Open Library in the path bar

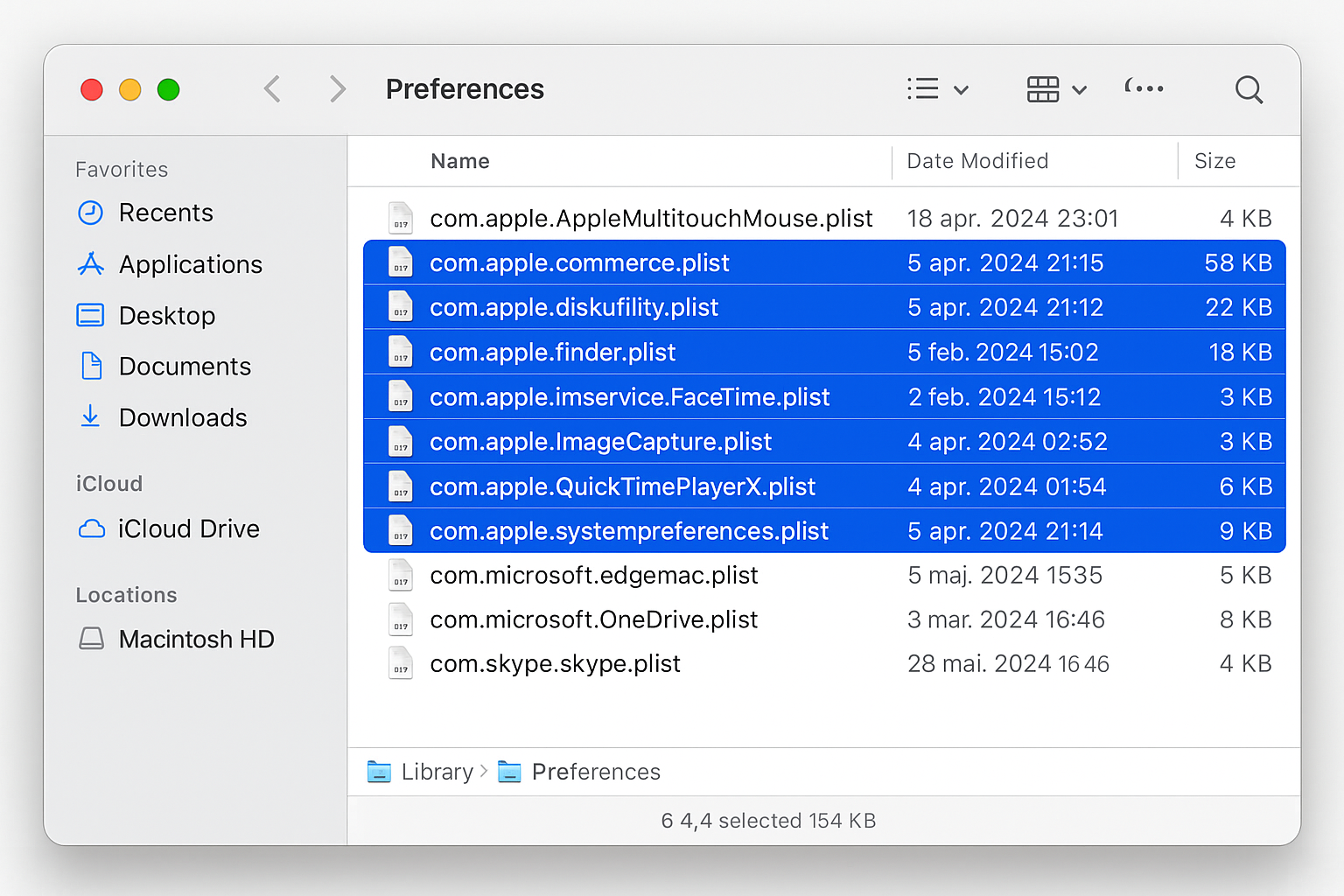click(x=437, y=772)
